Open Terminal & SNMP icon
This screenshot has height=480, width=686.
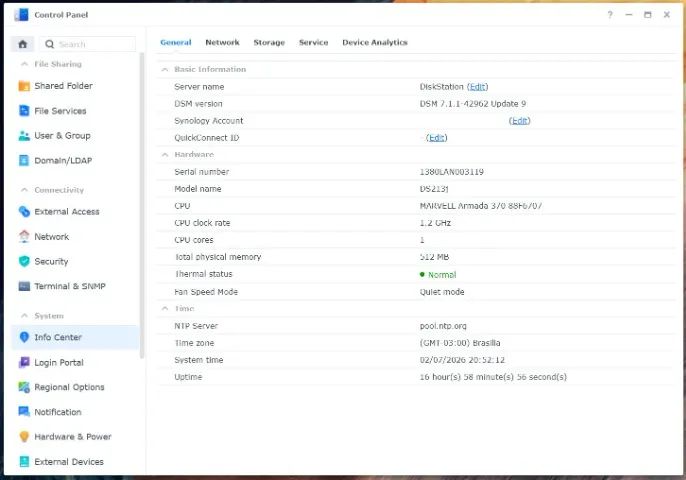pyautogui.click(x=24, y=286)
